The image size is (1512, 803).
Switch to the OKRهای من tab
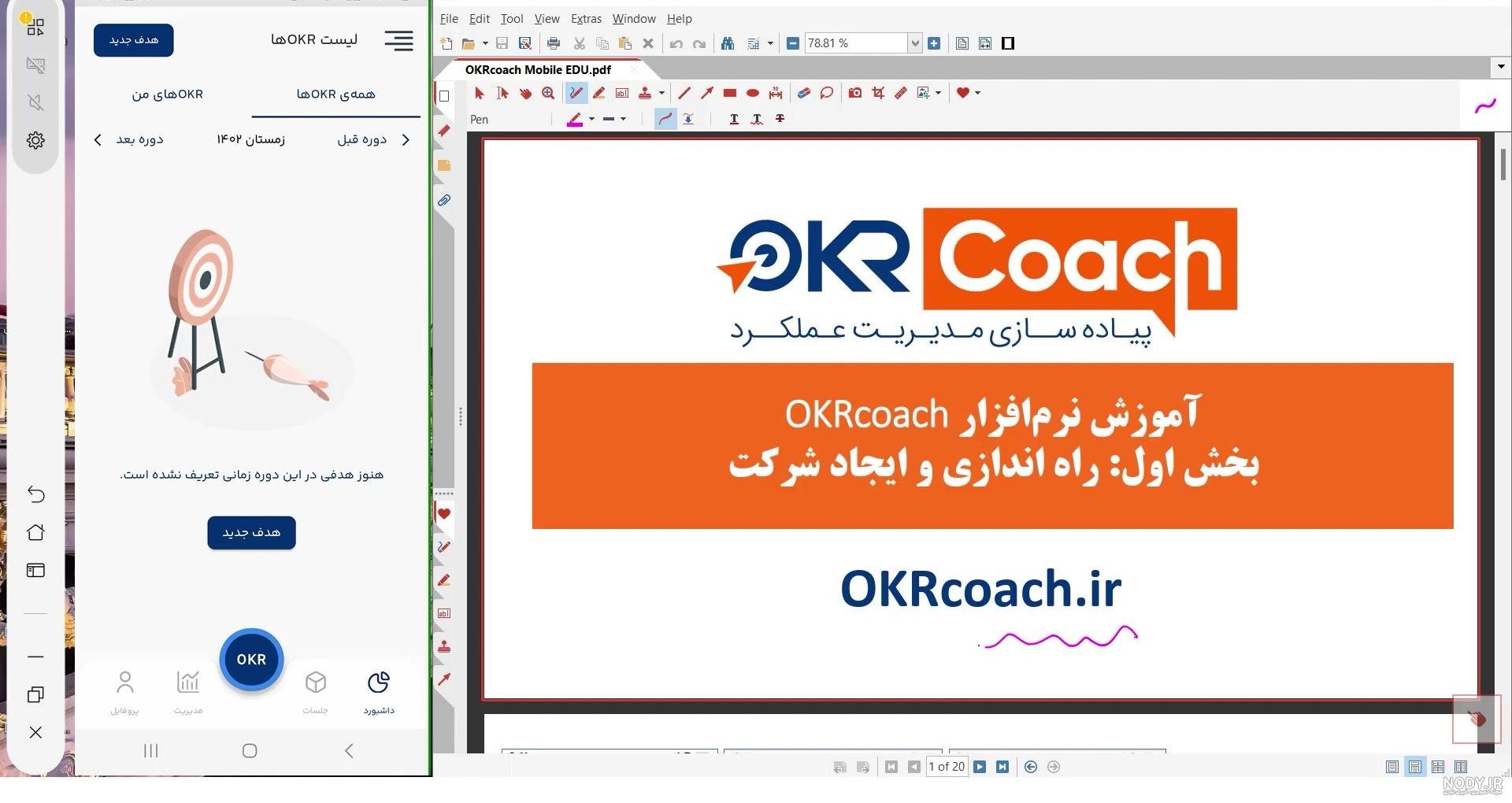167,94
